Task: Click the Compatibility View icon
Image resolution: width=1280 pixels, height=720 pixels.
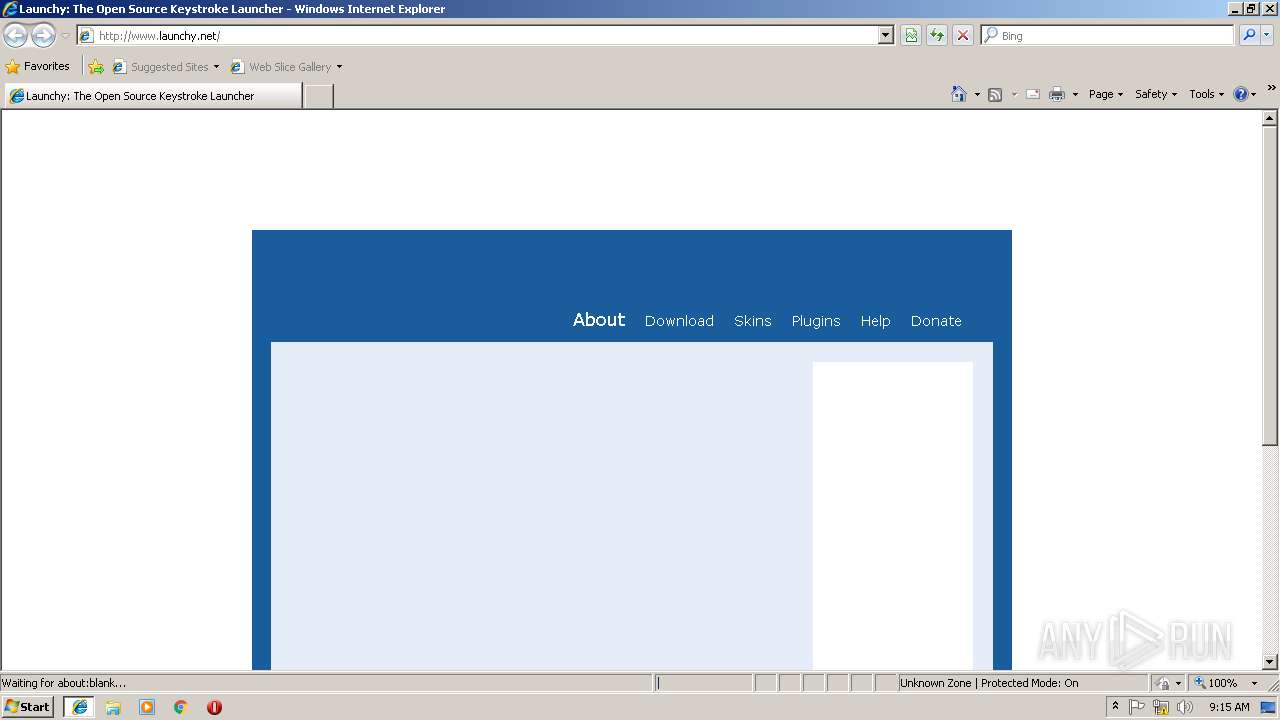Action: 911,35
